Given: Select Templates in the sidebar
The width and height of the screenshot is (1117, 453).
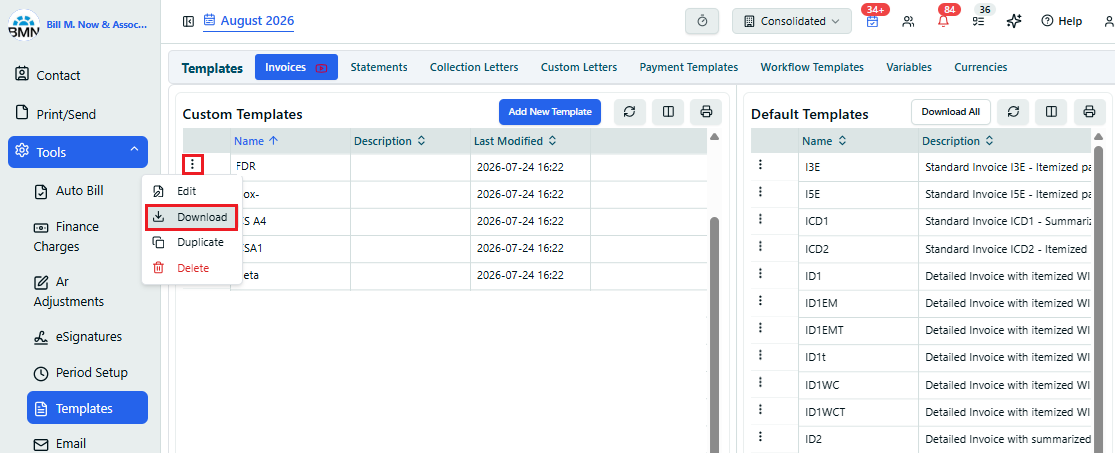Looking at the screenshot, I should point(88,408).
